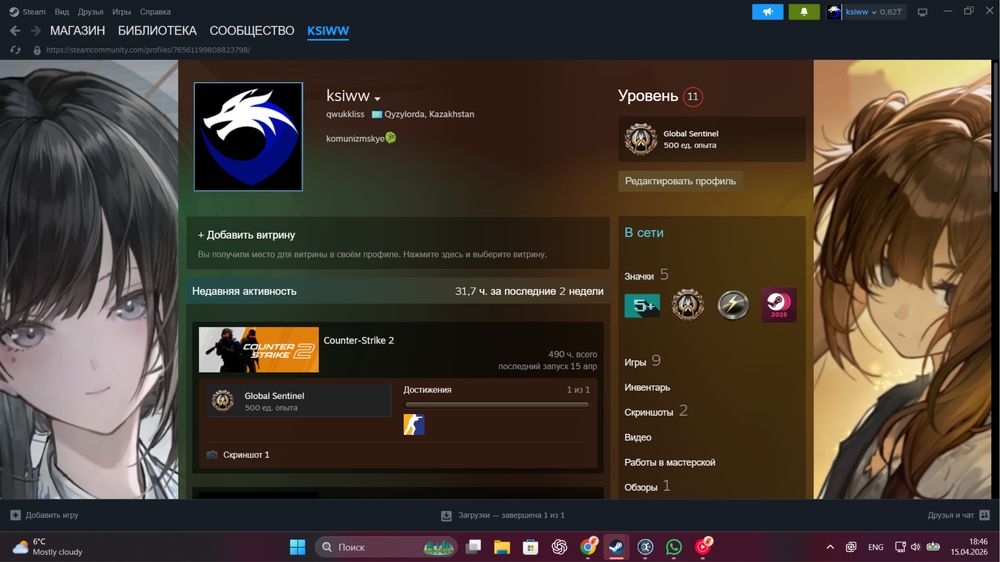The image size is (1000, 562).
Task: Click the taskbar Поиск search box
Action: click(x=385, y=547)
